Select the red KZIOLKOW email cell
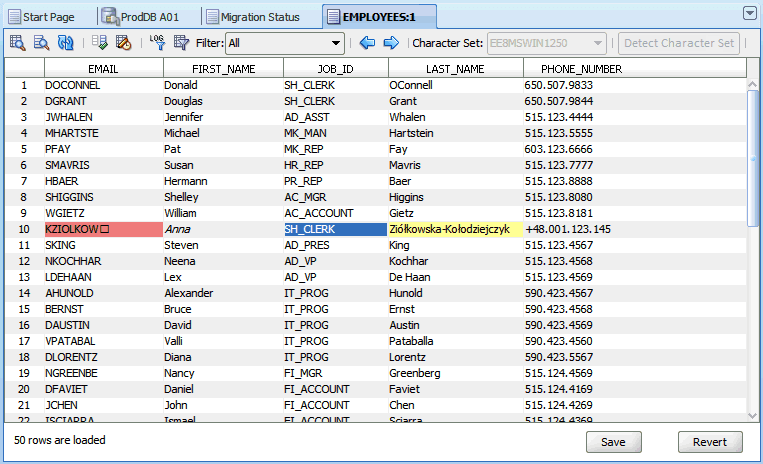This screenshot has height=464, width=763. click(104, 229)
